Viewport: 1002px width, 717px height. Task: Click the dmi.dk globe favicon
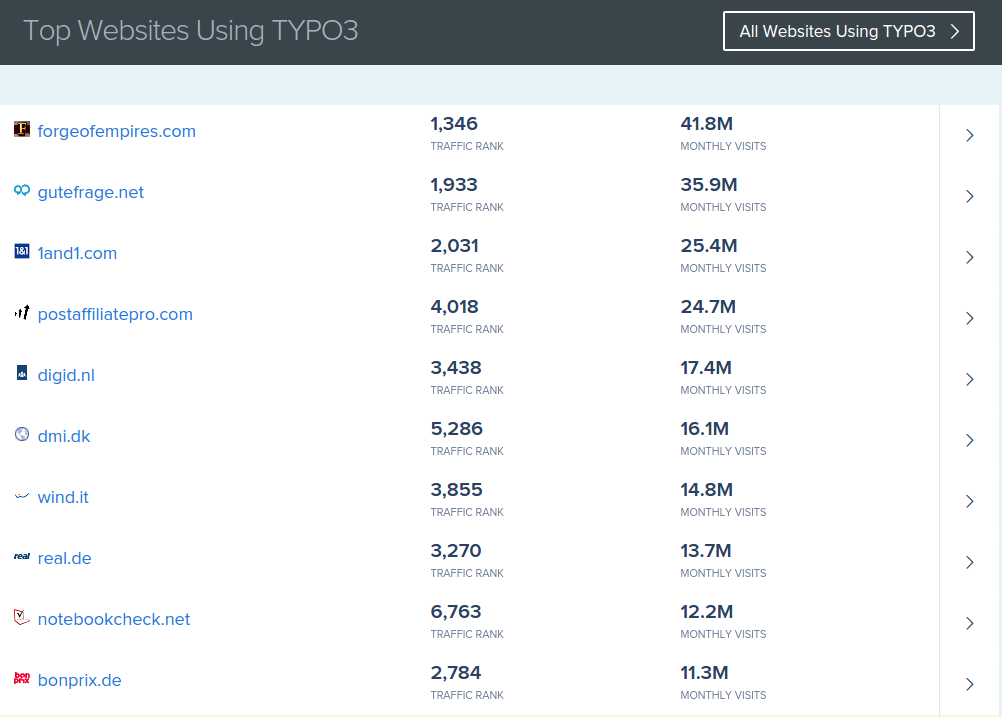click(22, 435)
